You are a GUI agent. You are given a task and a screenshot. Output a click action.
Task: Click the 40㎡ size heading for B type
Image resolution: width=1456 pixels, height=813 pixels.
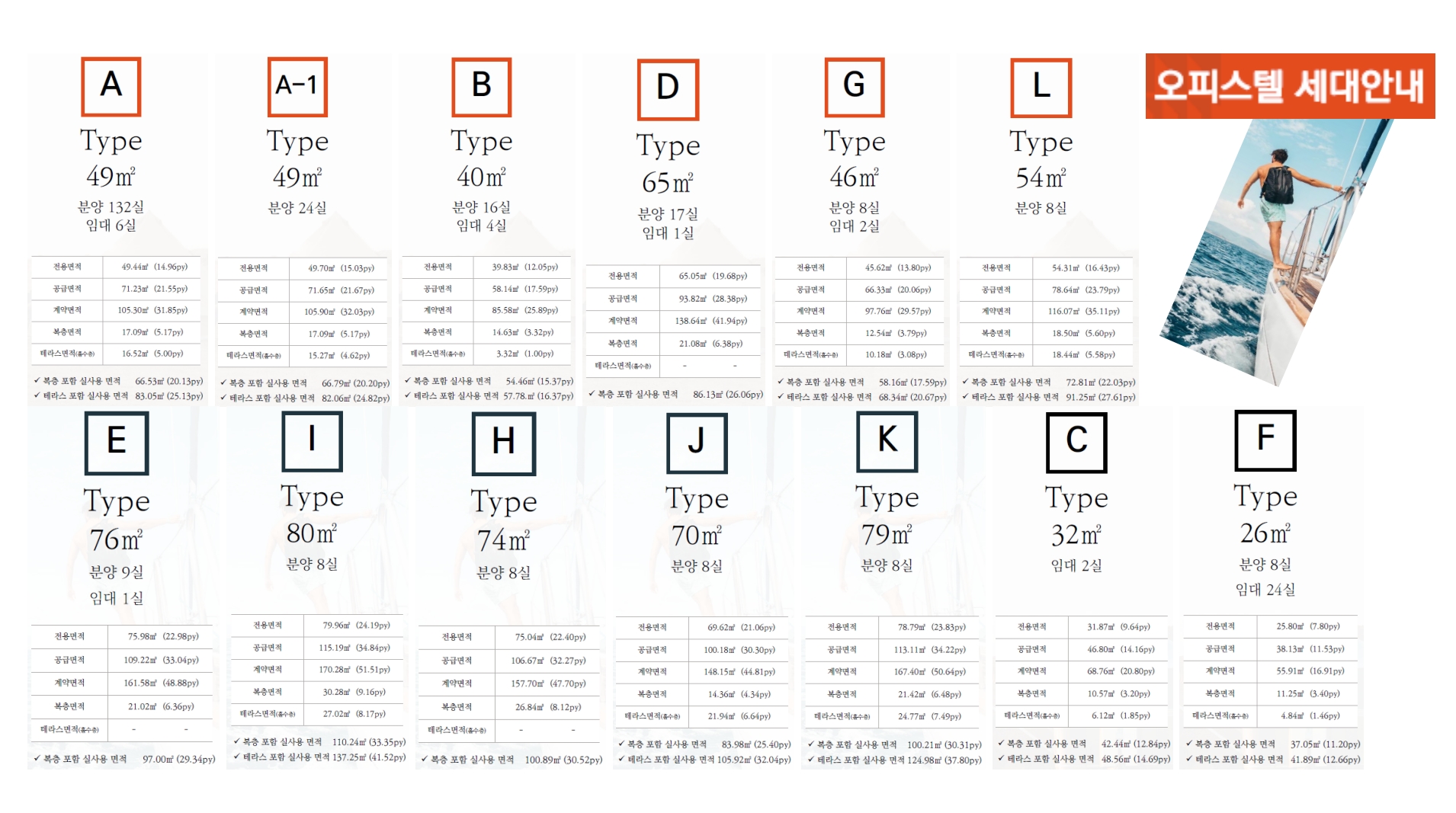click(481, 177)
